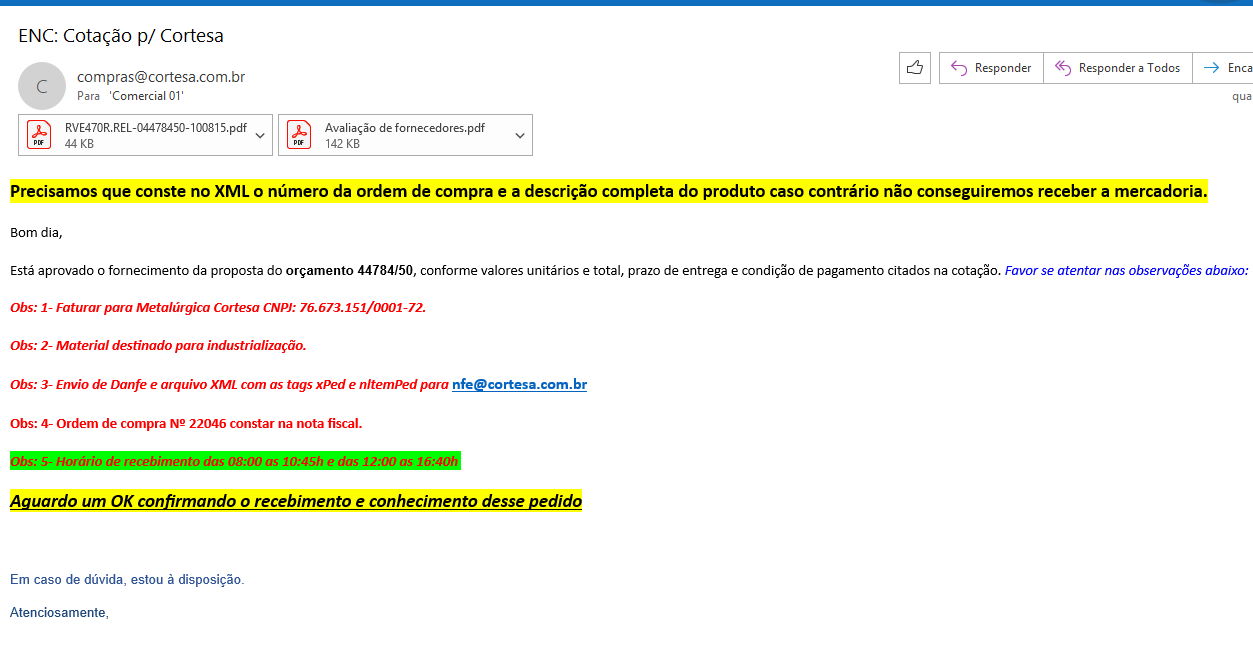Click Obs 4 line about Ordem de compra 22046
1253x648 pixels.
point(186,423)
